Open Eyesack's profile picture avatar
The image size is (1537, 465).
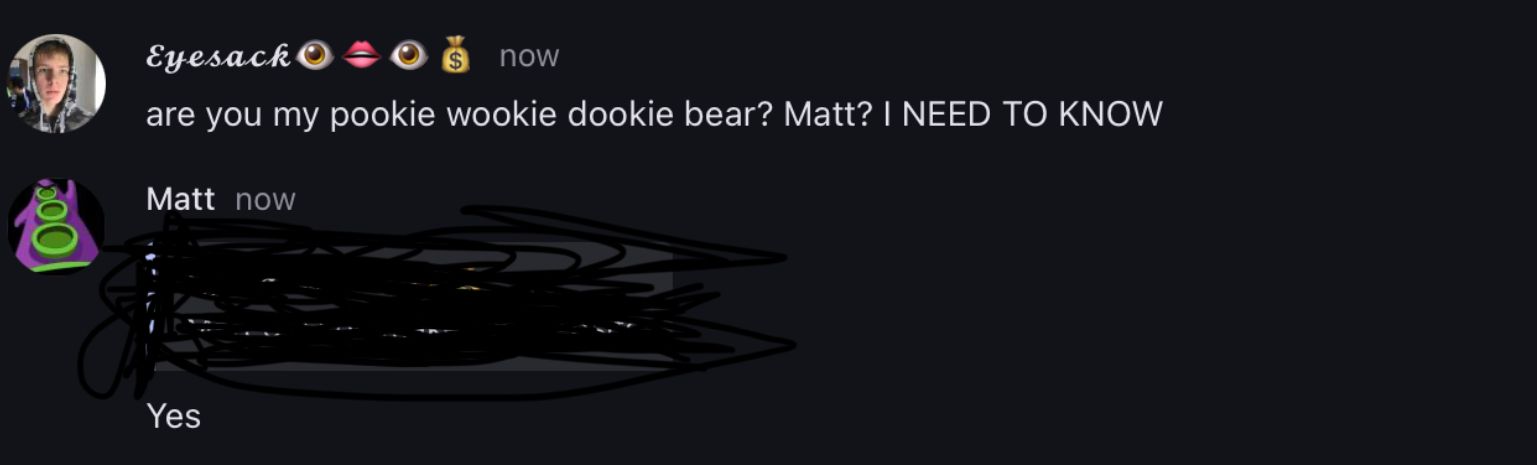coord(56,83)
